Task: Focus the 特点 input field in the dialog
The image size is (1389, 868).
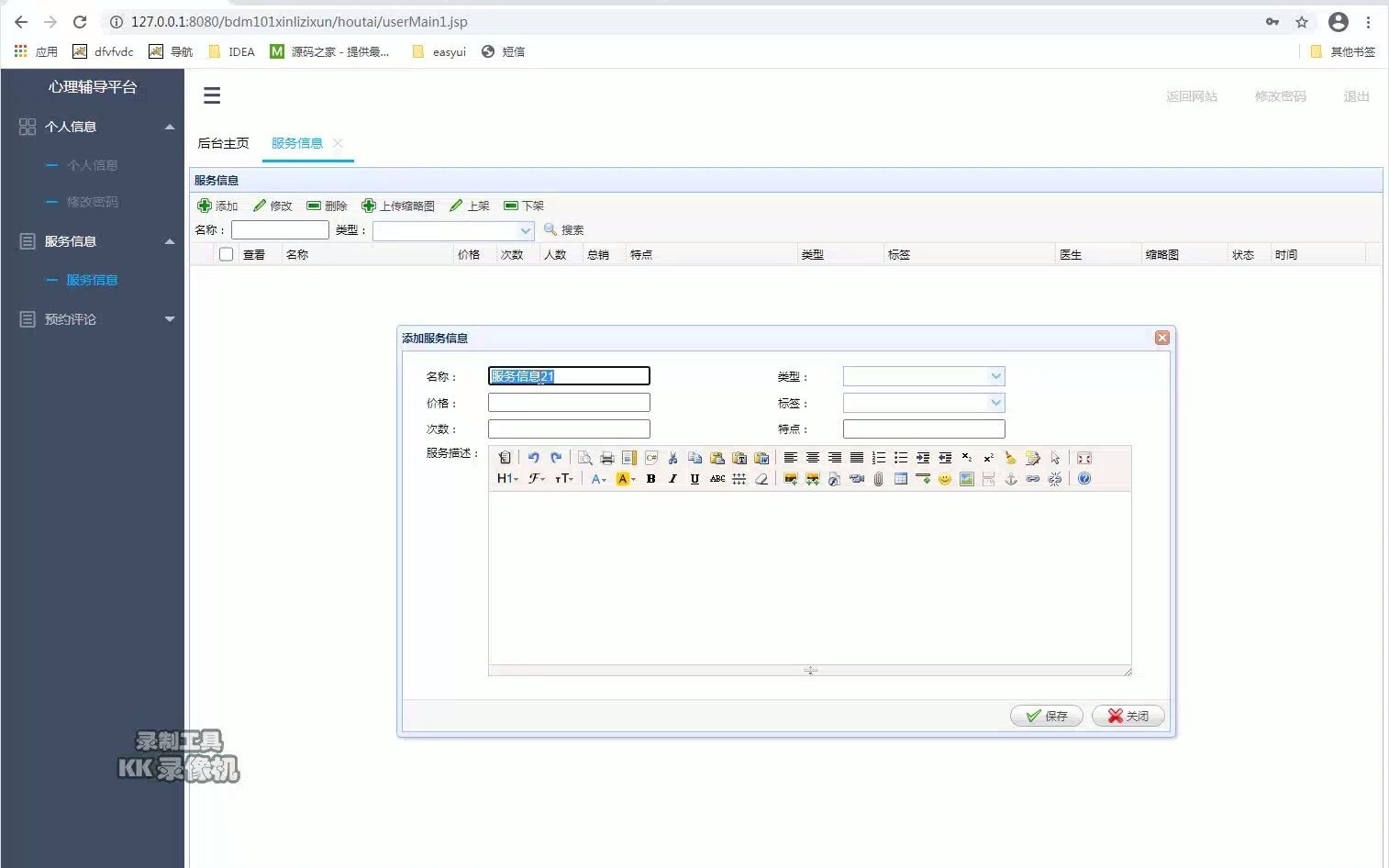Action: 924,428
